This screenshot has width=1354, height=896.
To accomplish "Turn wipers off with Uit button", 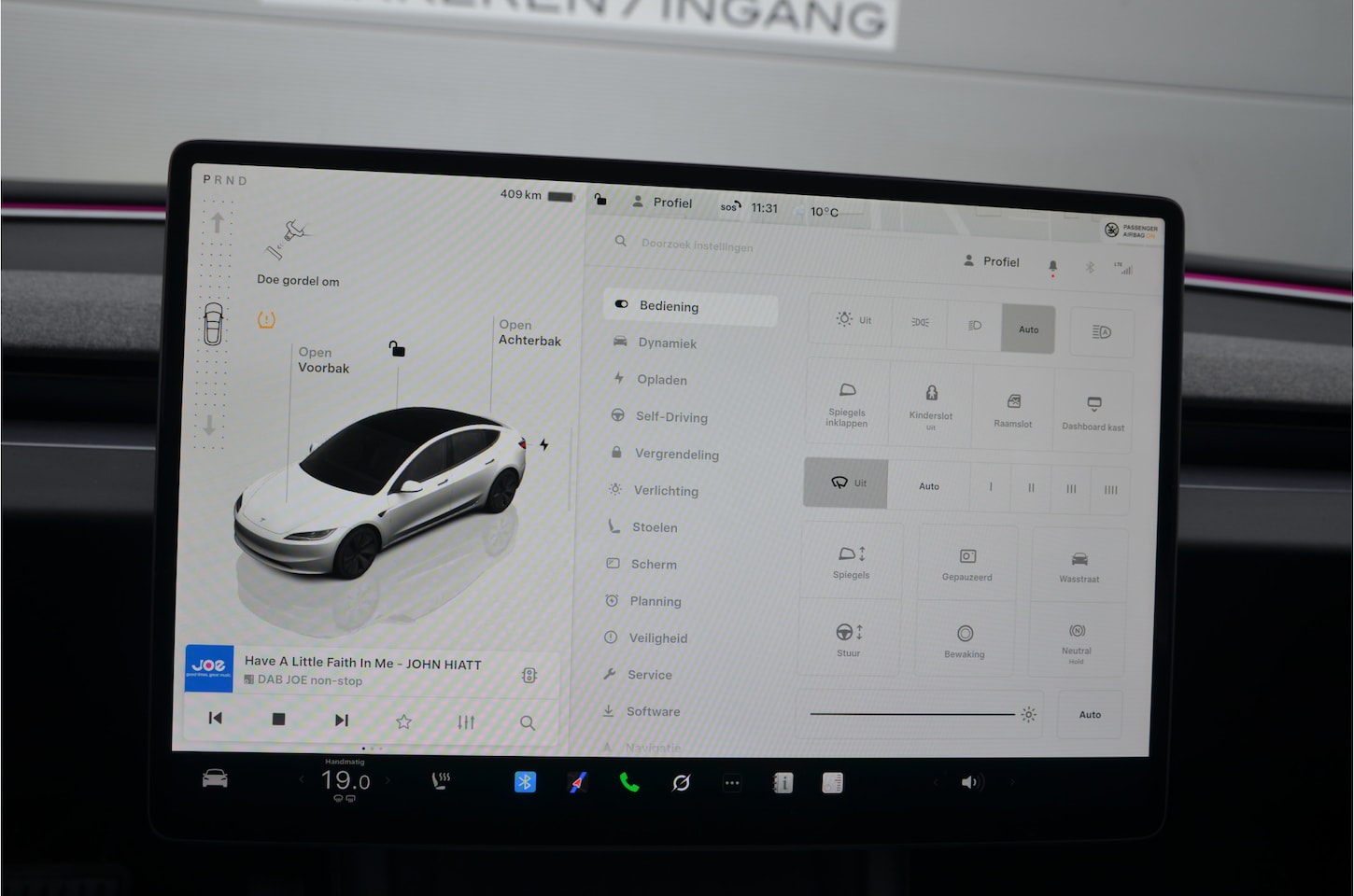I will pyautogui.click(x=847, y=483).
